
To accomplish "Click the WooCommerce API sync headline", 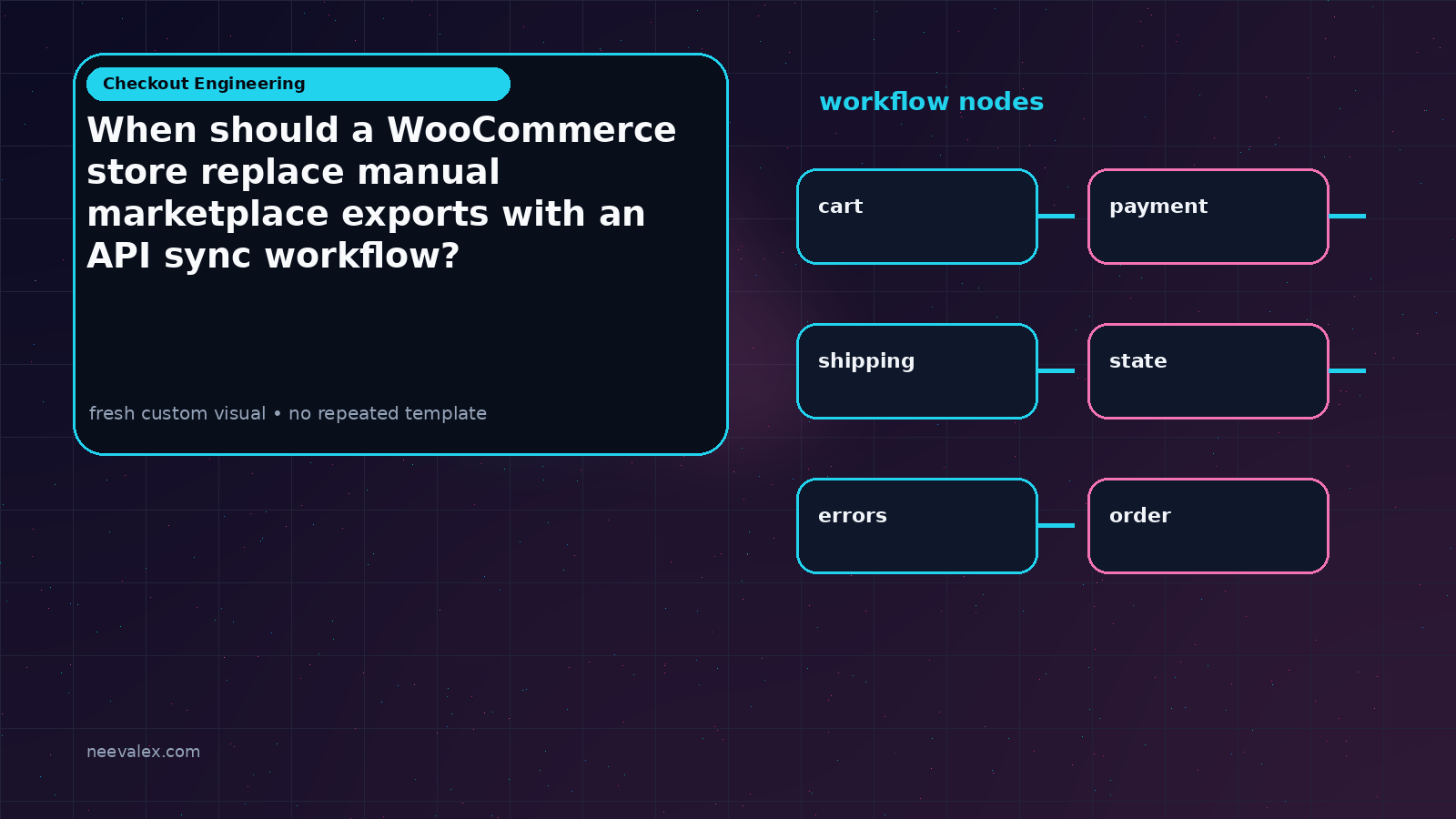I will click(x=381, y=193).
